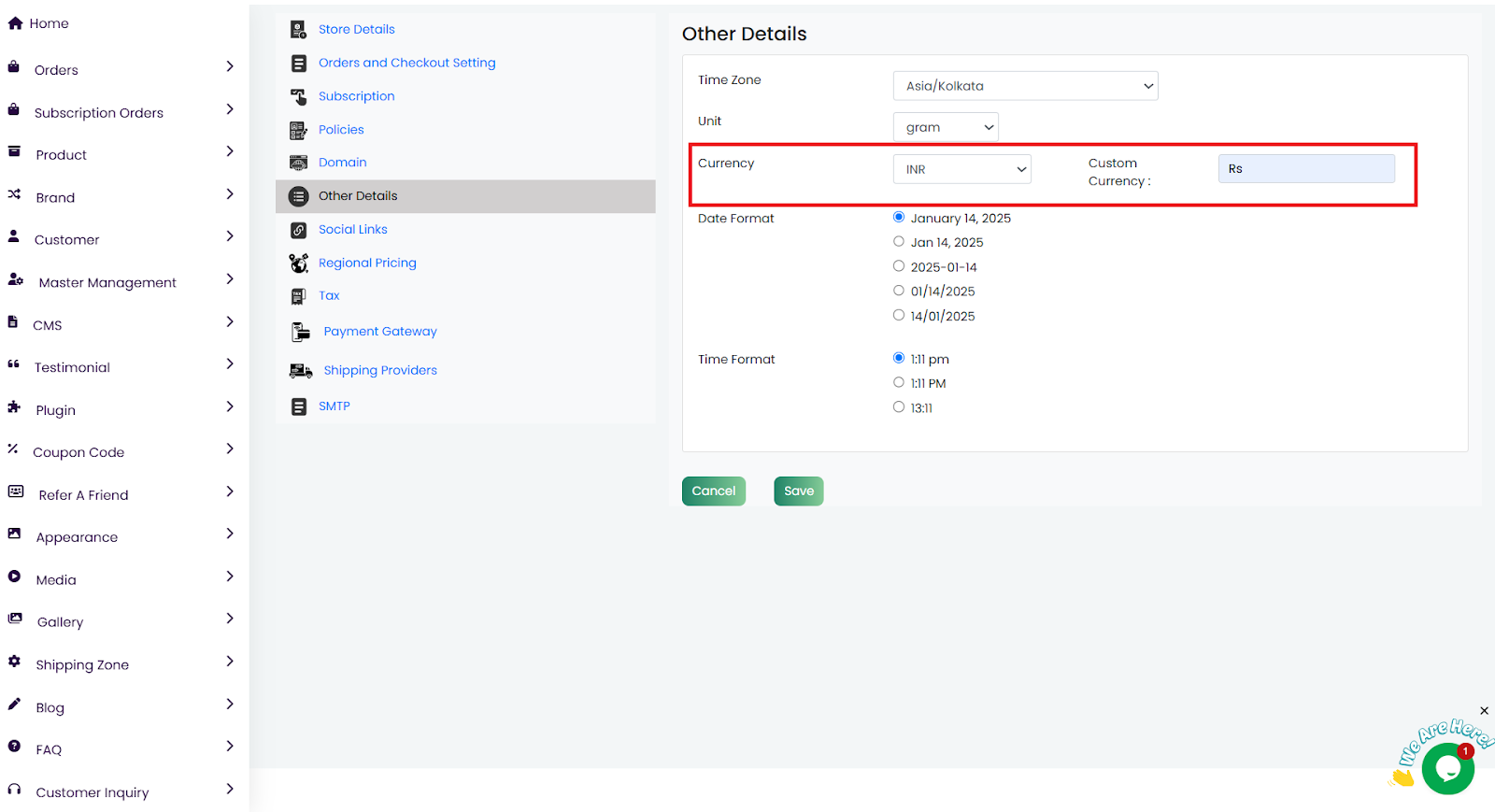Click the Cancel button
Image resolution: width=1495 pixels, height=812 pixels.
[x=714, y=491]
